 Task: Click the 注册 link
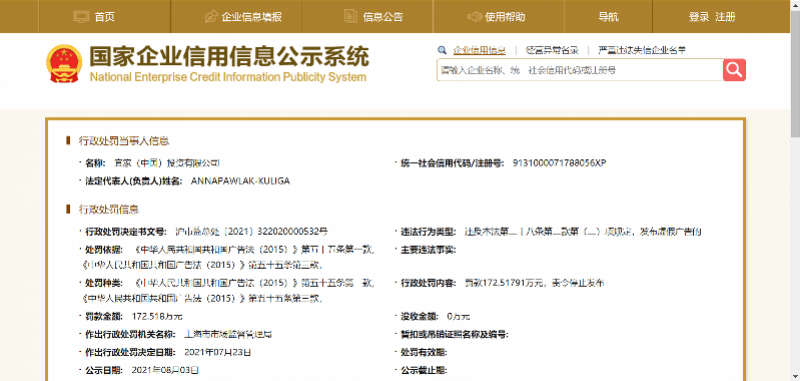(x=726, y=16)
